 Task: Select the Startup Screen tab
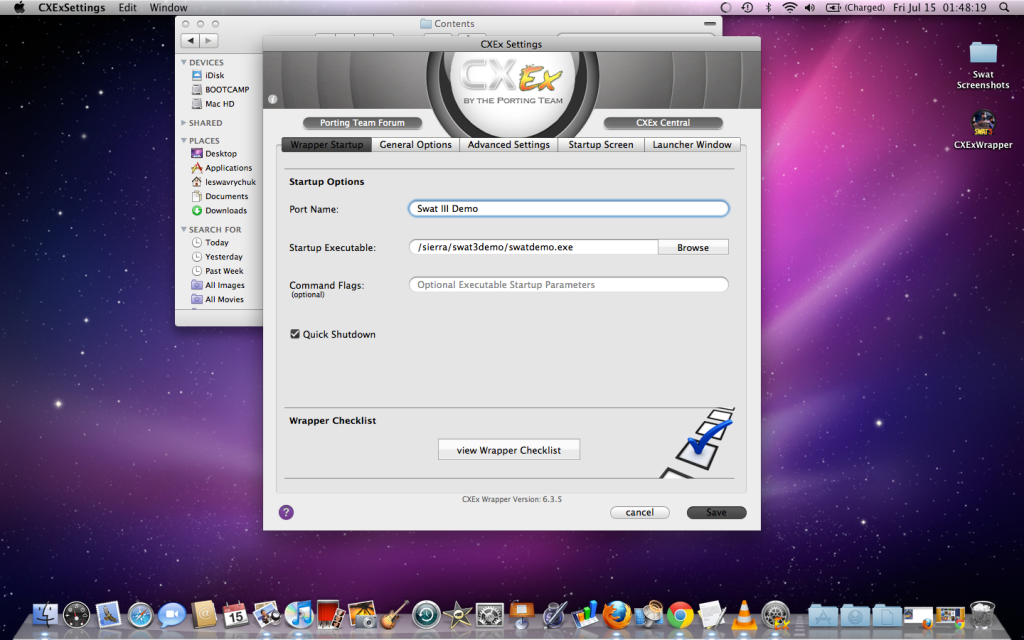pyautogui.click(x=601, y=144)
